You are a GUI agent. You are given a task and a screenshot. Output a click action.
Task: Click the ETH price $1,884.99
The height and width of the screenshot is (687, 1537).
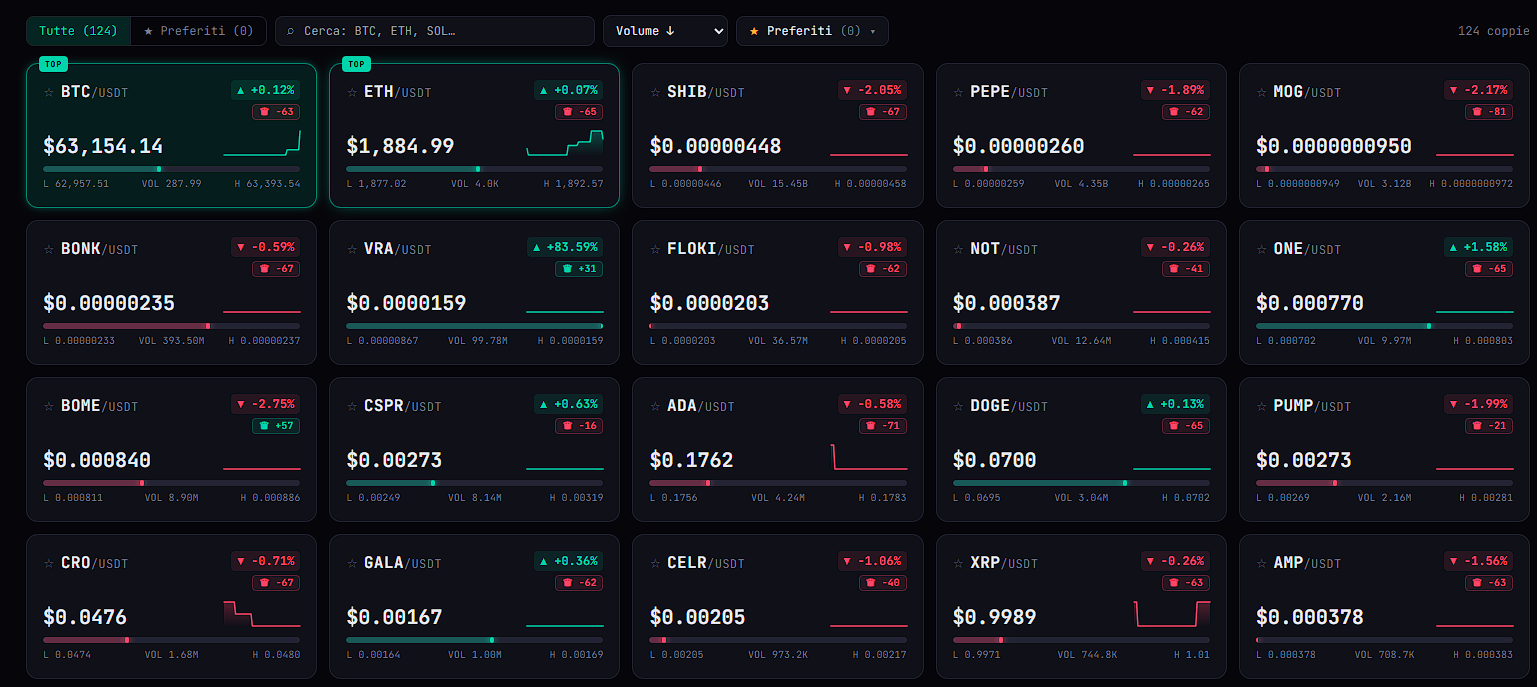(400, 146)
